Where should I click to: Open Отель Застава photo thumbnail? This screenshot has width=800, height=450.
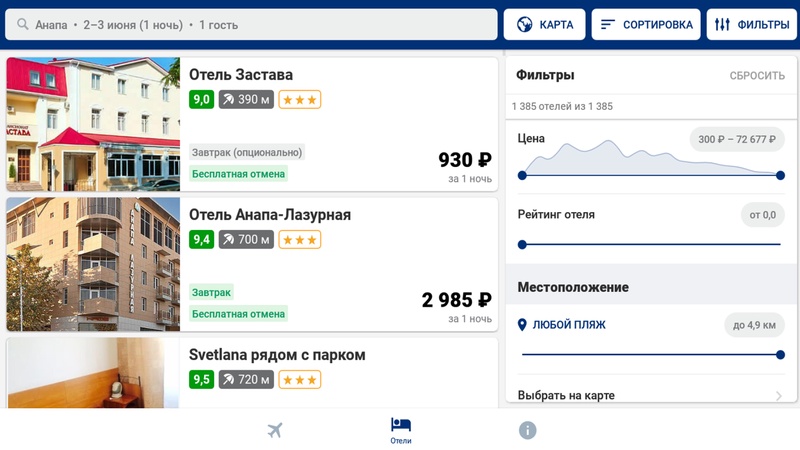point(93,124)
